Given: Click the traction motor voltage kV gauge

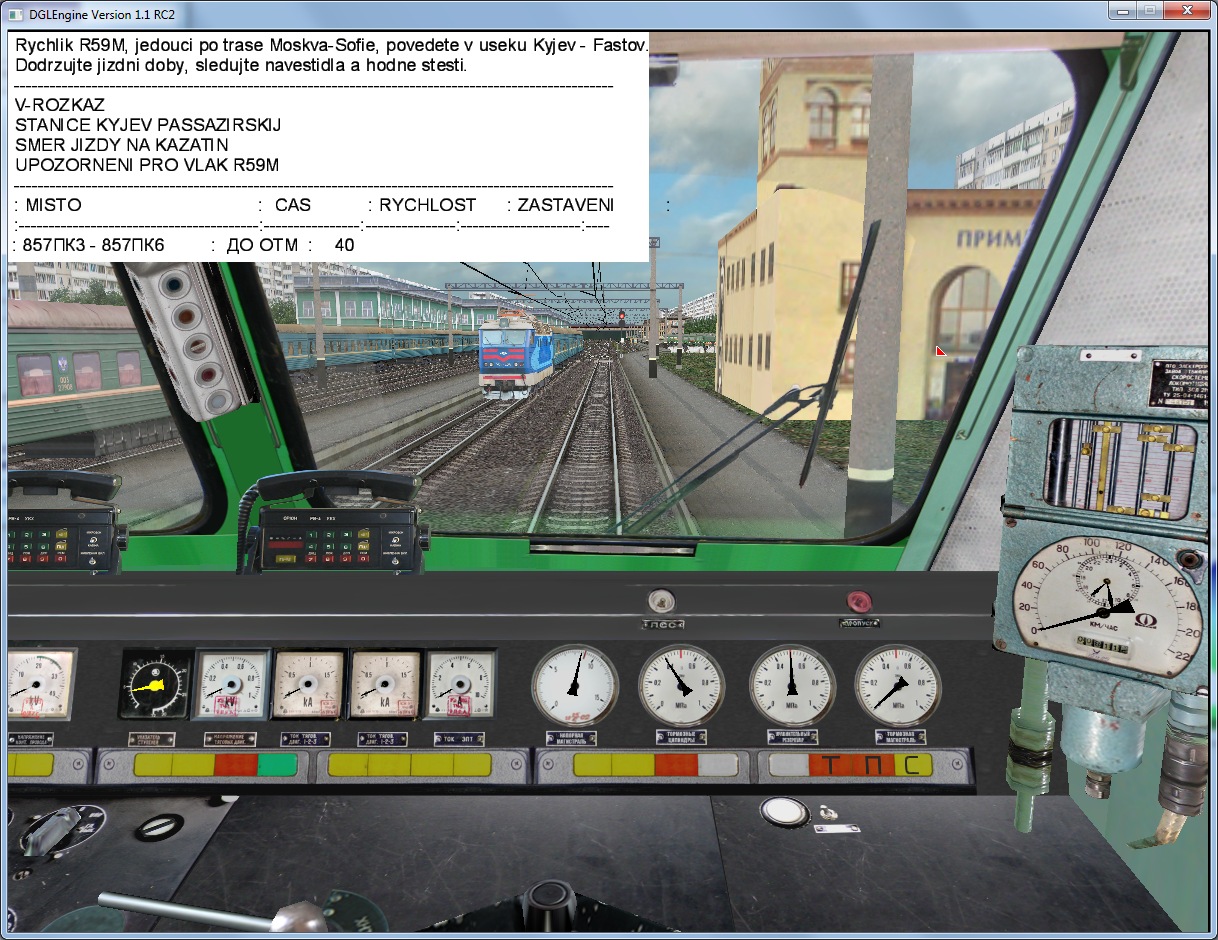Looking at the screenshot, I should coord(231,685).
